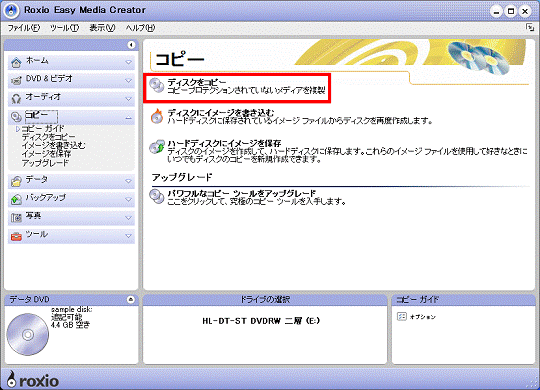Select ディスクをコピー in sidebar list
This screenshot has width=540, height=390.
coord(48,137)
